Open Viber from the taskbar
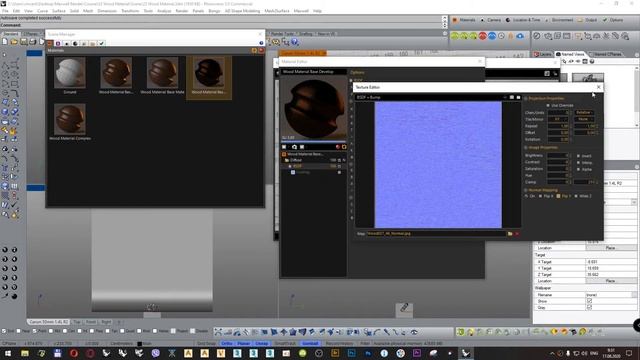The width and height of the screenshot is (640, 360). [156, 353]
